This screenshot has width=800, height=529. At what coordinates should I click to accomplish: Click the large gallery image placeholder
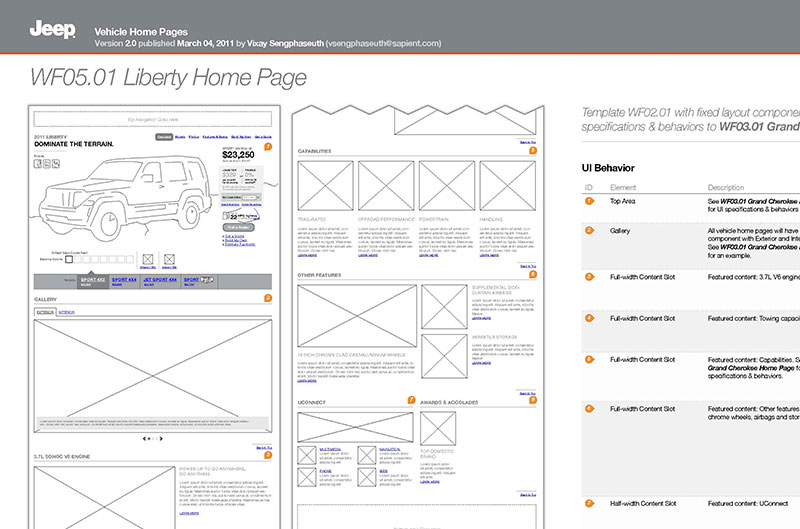153,375
